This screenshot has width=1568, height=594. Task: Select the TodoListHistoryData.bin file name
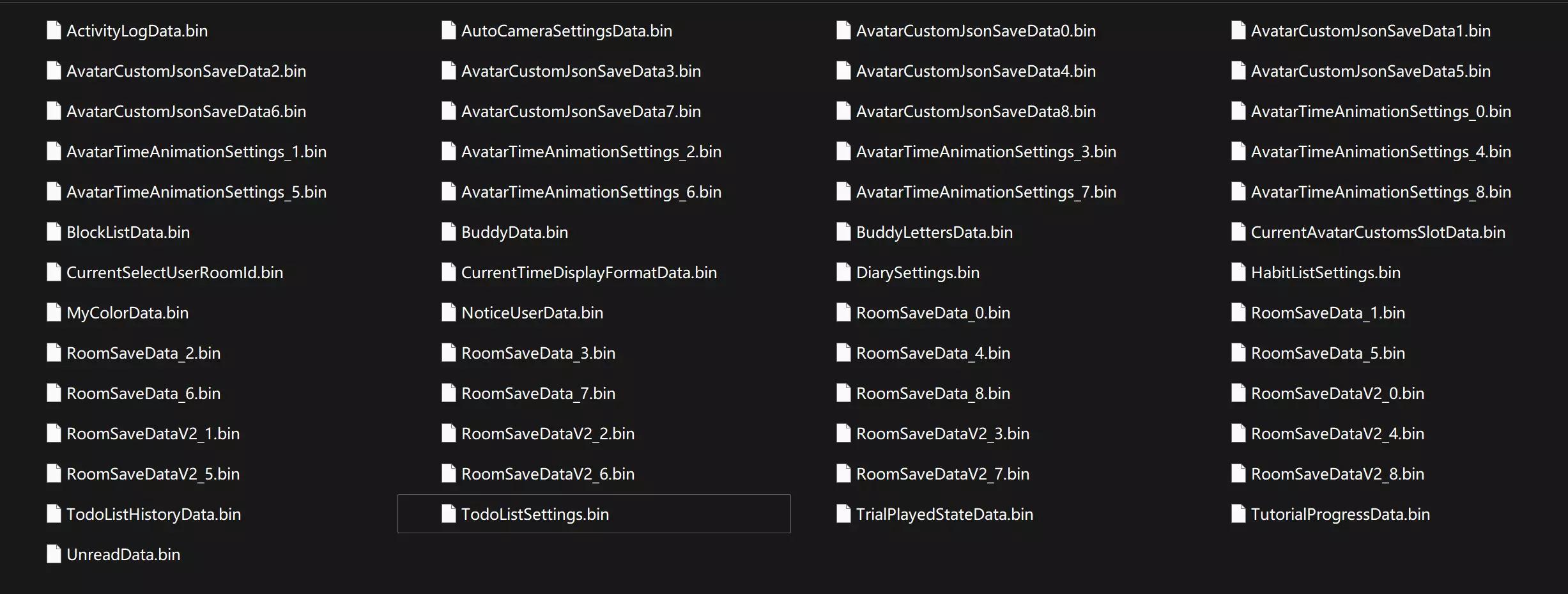click(x=153, y=514)
